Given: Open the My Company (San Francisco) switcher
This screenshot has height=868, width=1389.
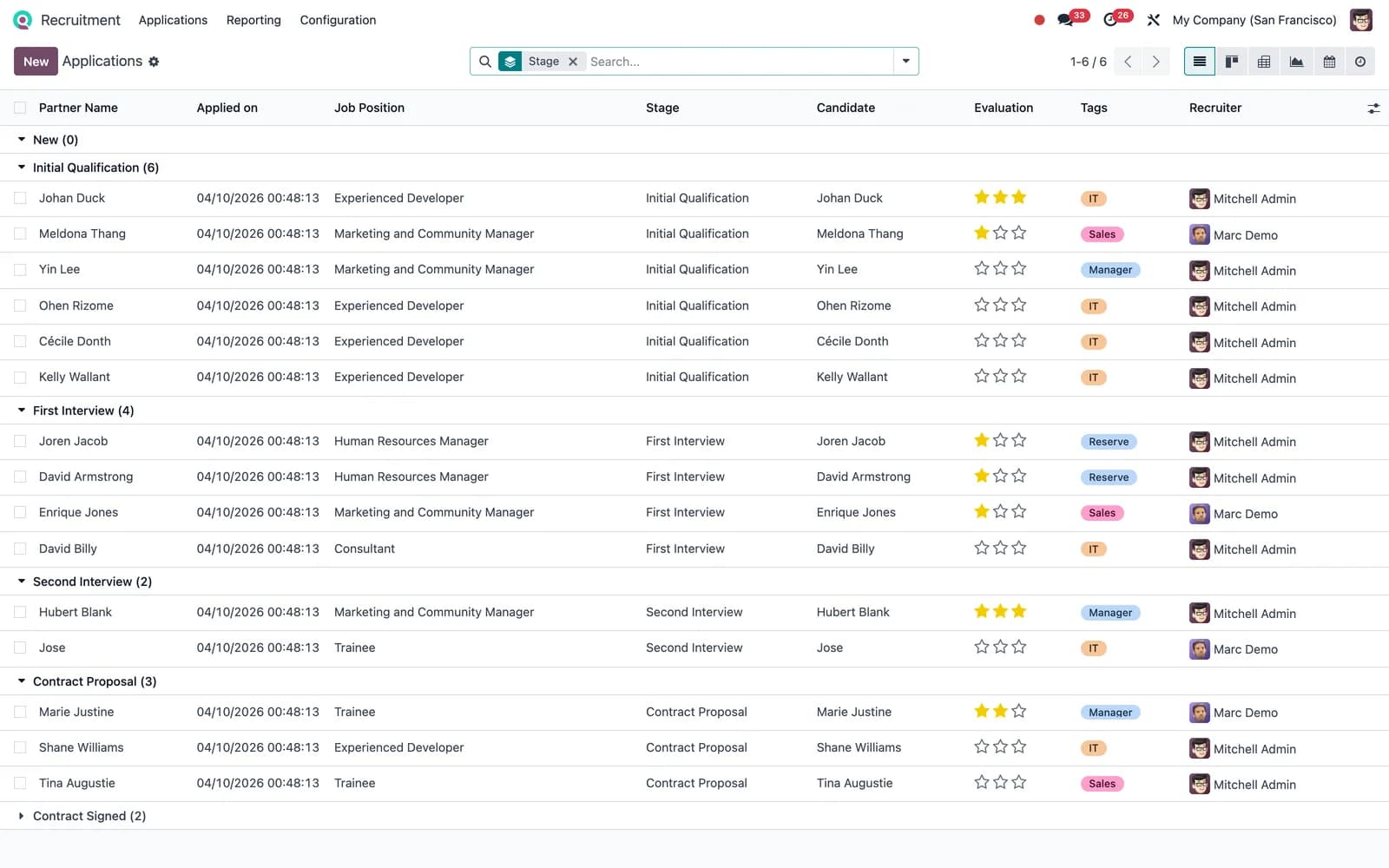Looking at the screenshot, I should click(1254, 20).
